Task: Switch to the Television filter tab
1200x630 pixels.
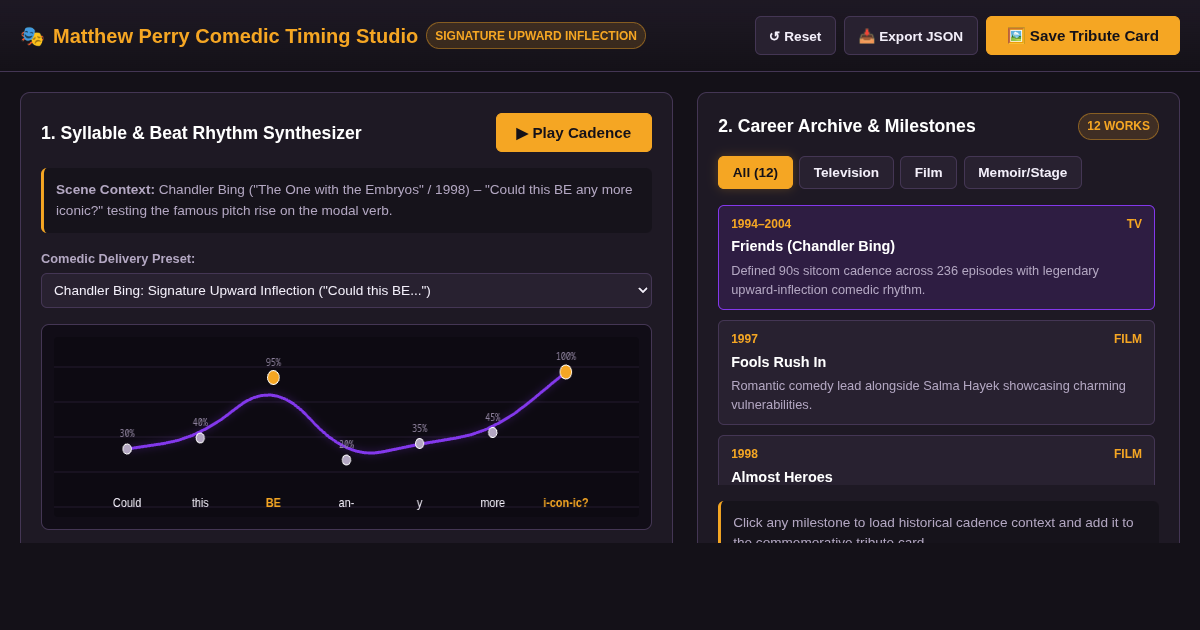Action: (x=846, y=172)
